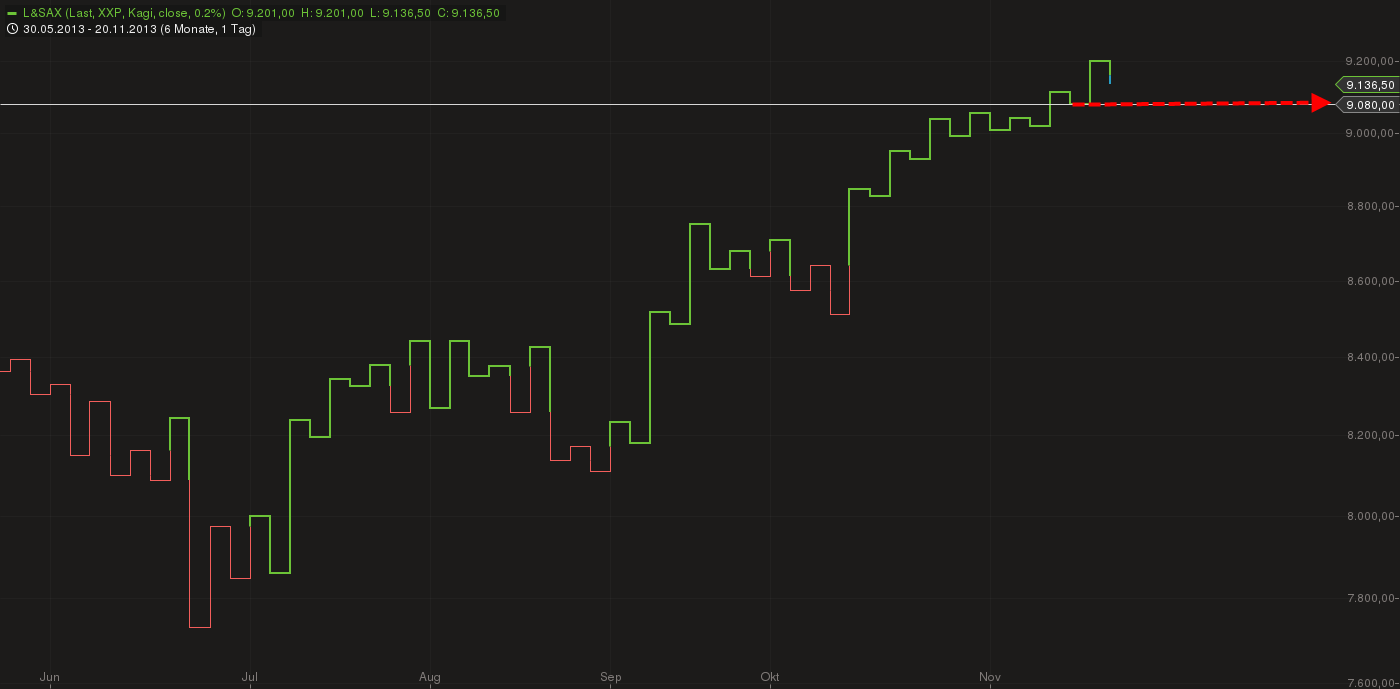Click the close value C: 9.136,50

click(468, 13)
